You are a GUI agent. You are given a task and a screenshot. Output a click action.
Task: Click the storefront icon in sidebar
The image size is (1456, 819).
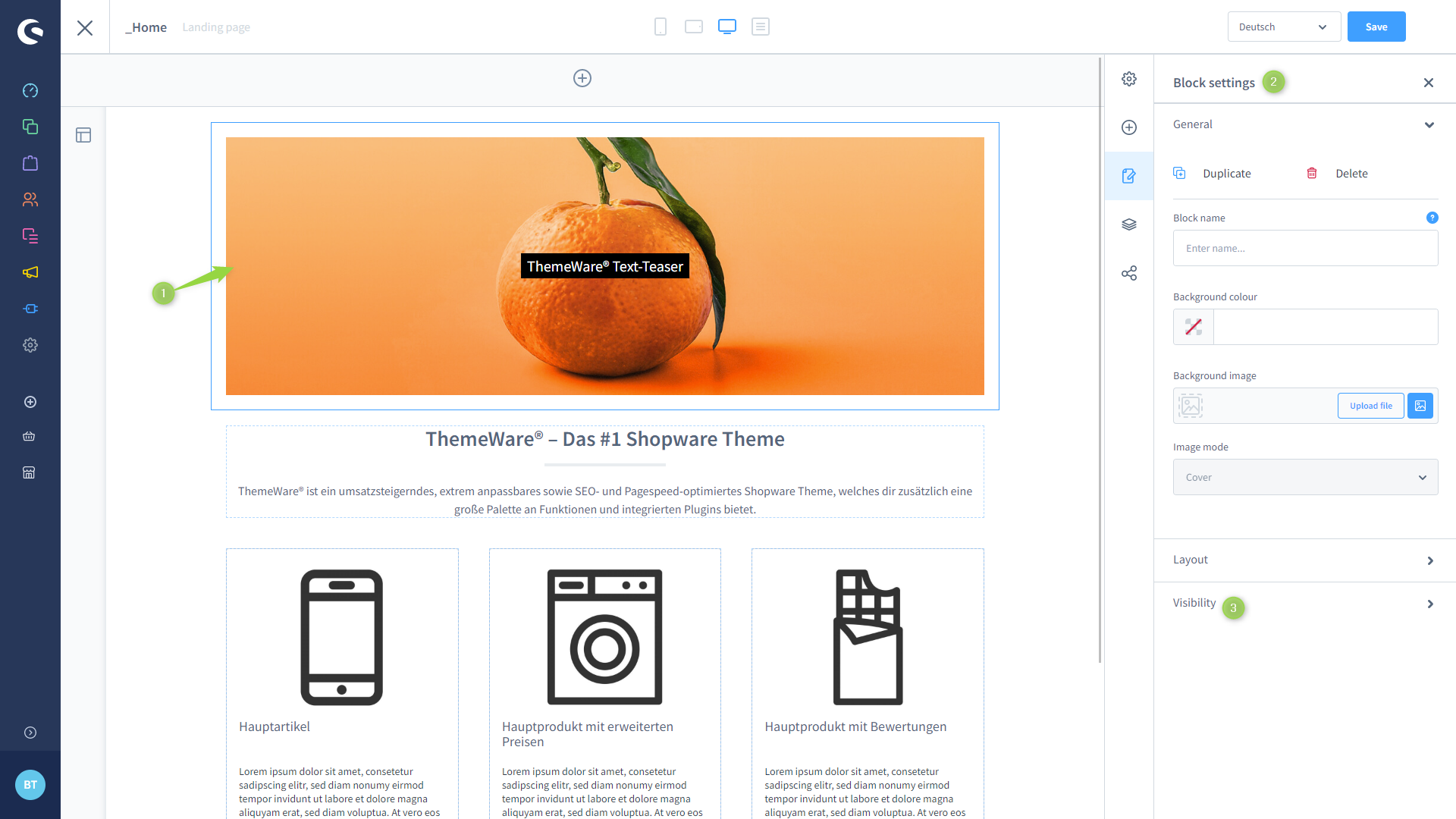tap(29, 472)
